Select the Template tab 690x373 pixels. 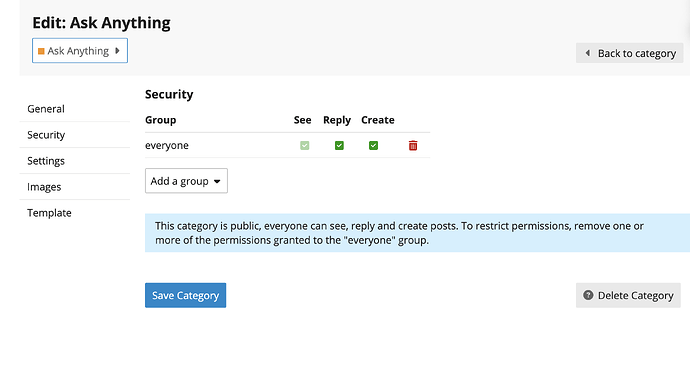[49, 212]
